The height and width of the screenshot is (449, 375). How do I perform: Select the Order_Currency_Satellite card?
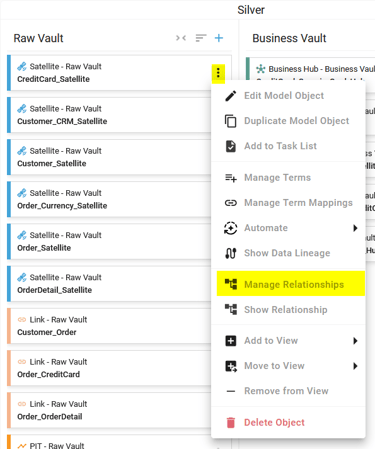click(109, 199)
